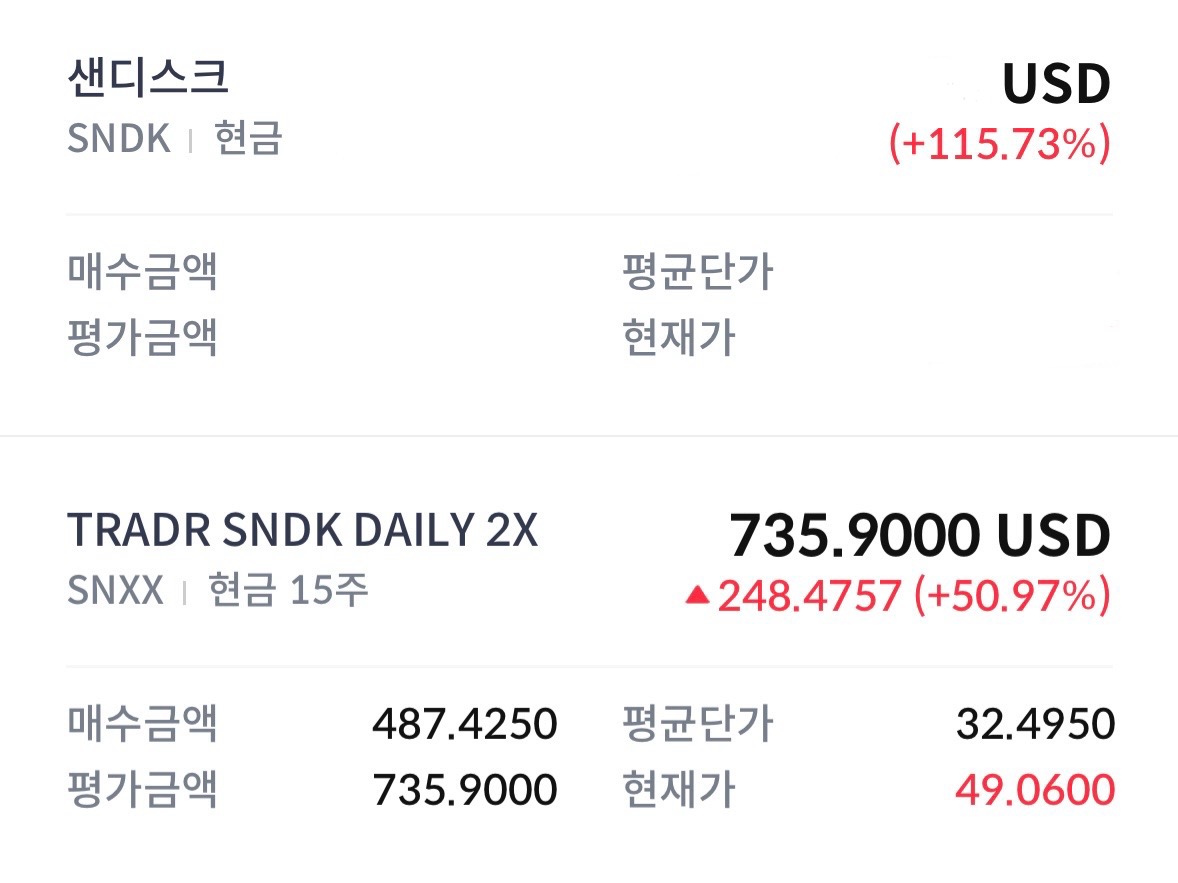The width and height of the screenshot is (1178, 883).
Task: Tap the 735.9000 evaluation amount value
Action: coord(464,790)
